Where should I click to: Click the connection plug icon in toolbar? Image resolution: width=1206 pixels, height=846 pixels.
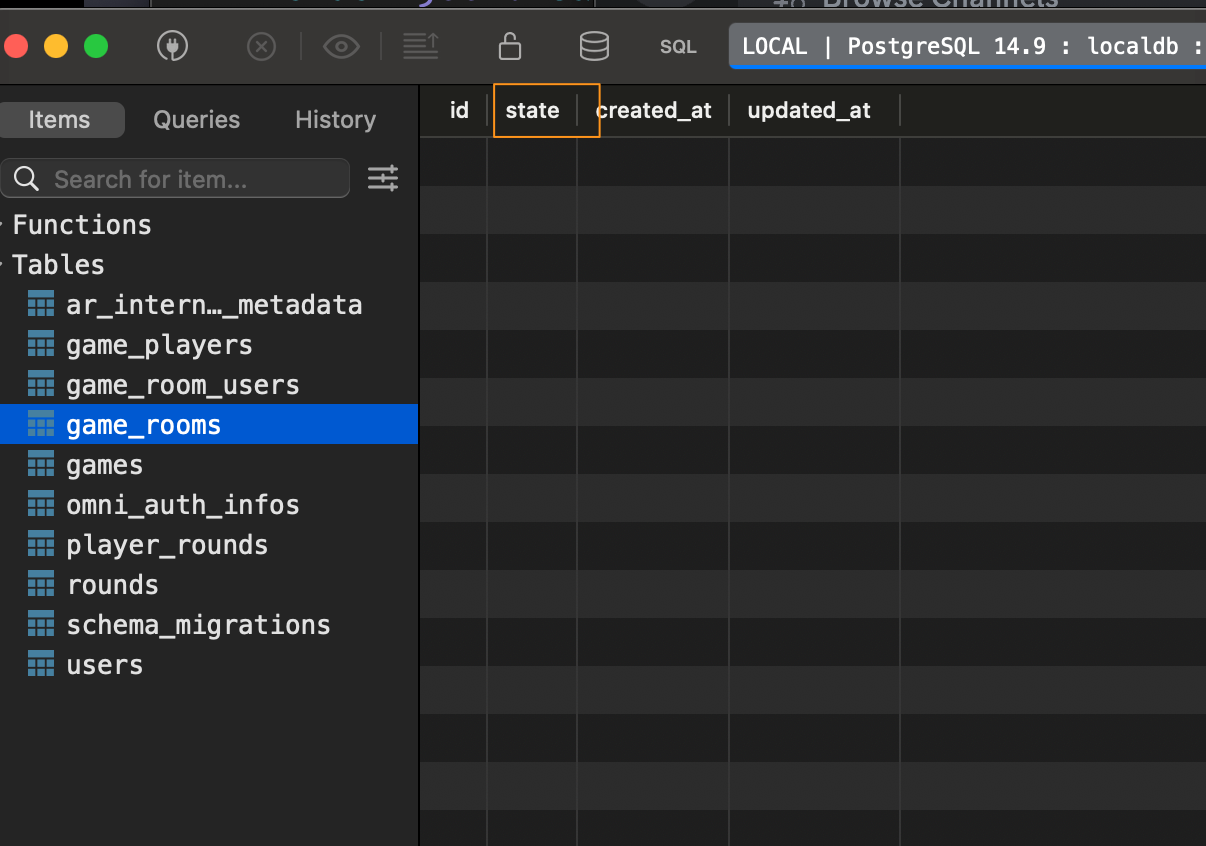point(173,46)
